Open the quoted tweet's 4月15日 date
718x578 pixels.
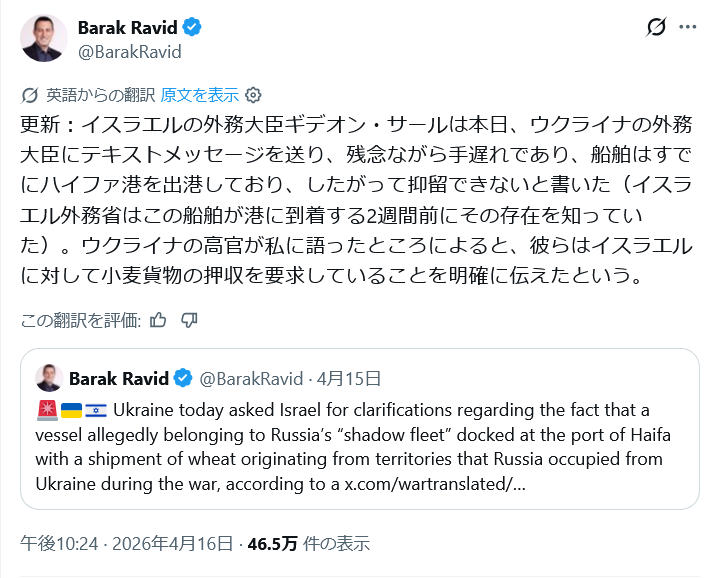348,378
